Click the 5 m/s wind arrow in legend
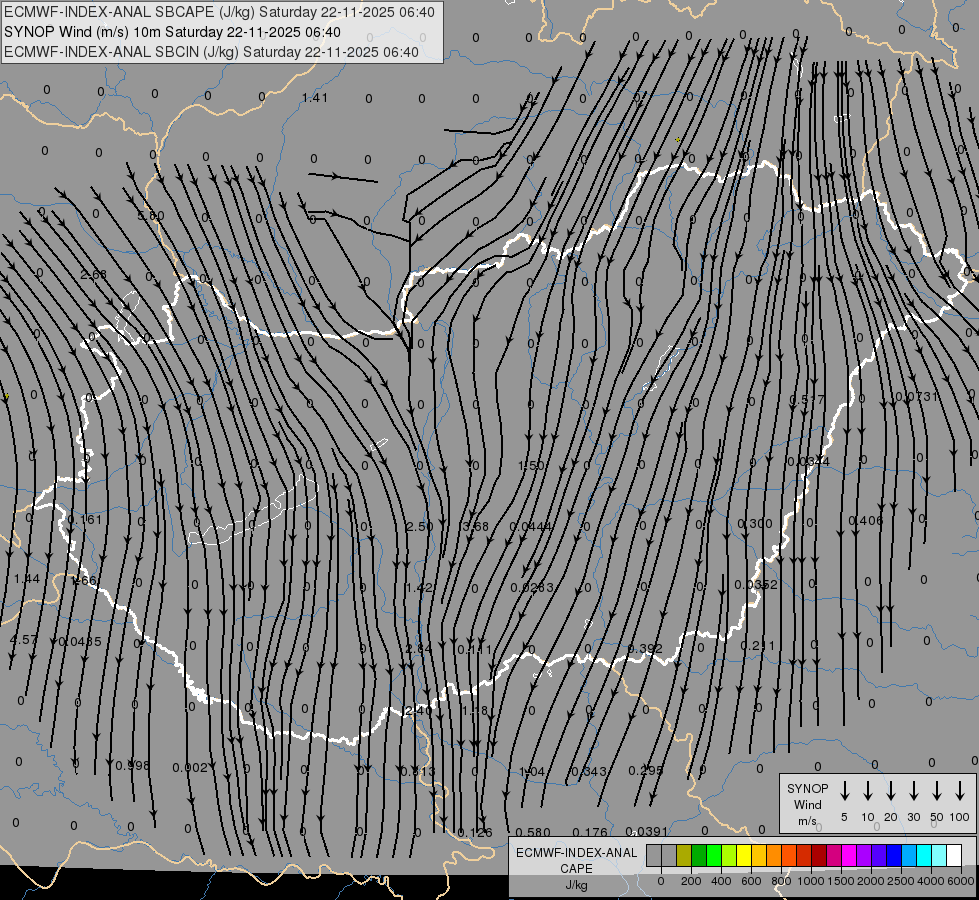 [844, 791]
